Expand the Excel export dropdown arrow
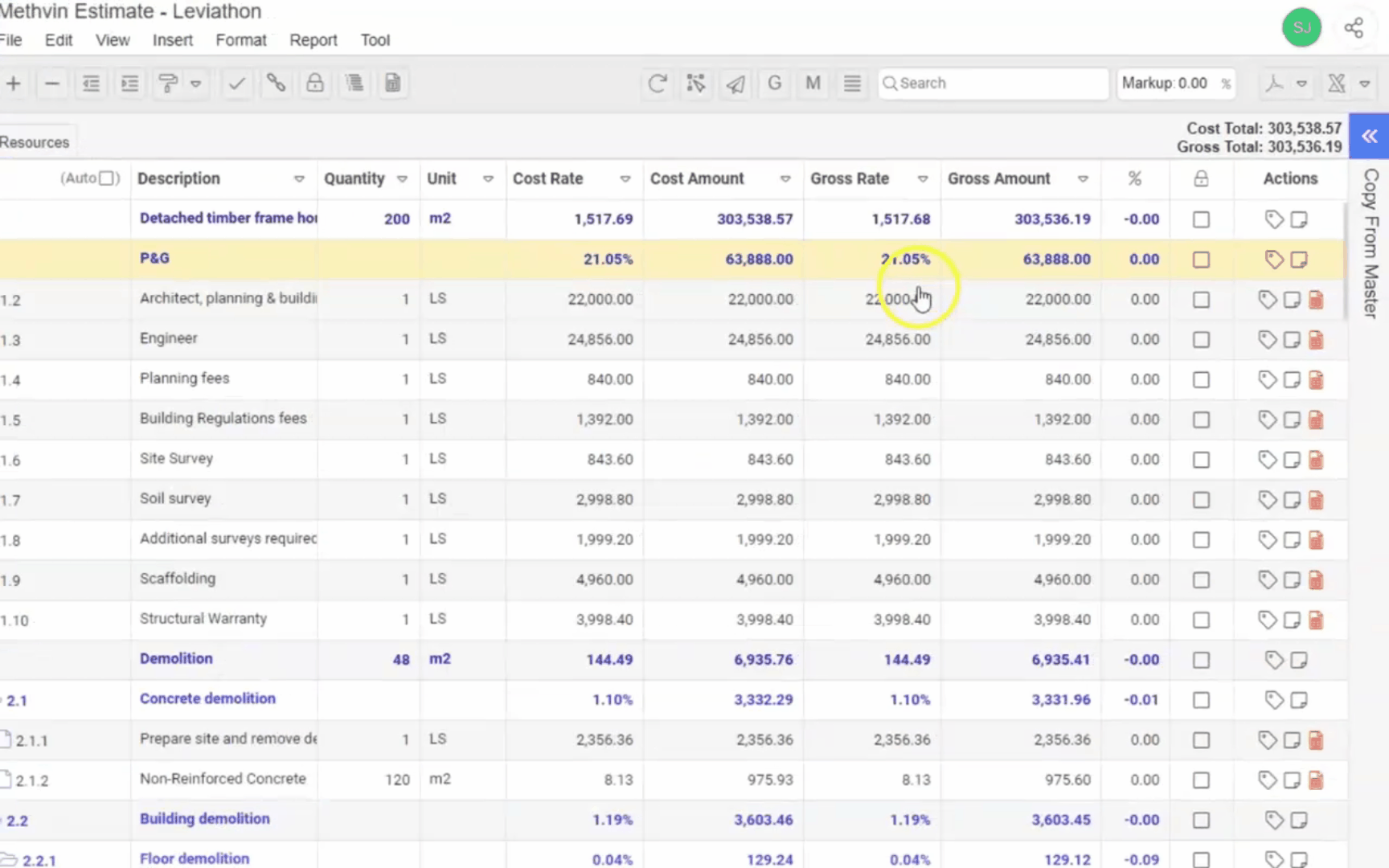1389x868 pixels. point(1364,84)
